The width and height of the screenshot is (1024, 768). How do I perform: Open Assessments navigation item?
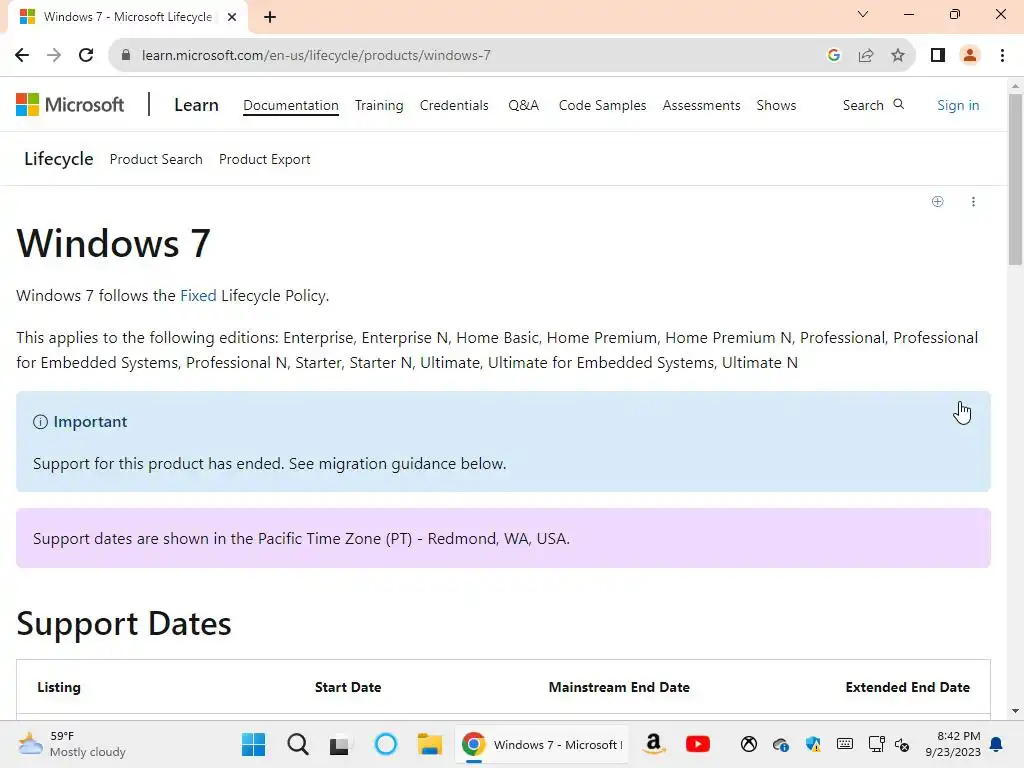coord(701,105)
